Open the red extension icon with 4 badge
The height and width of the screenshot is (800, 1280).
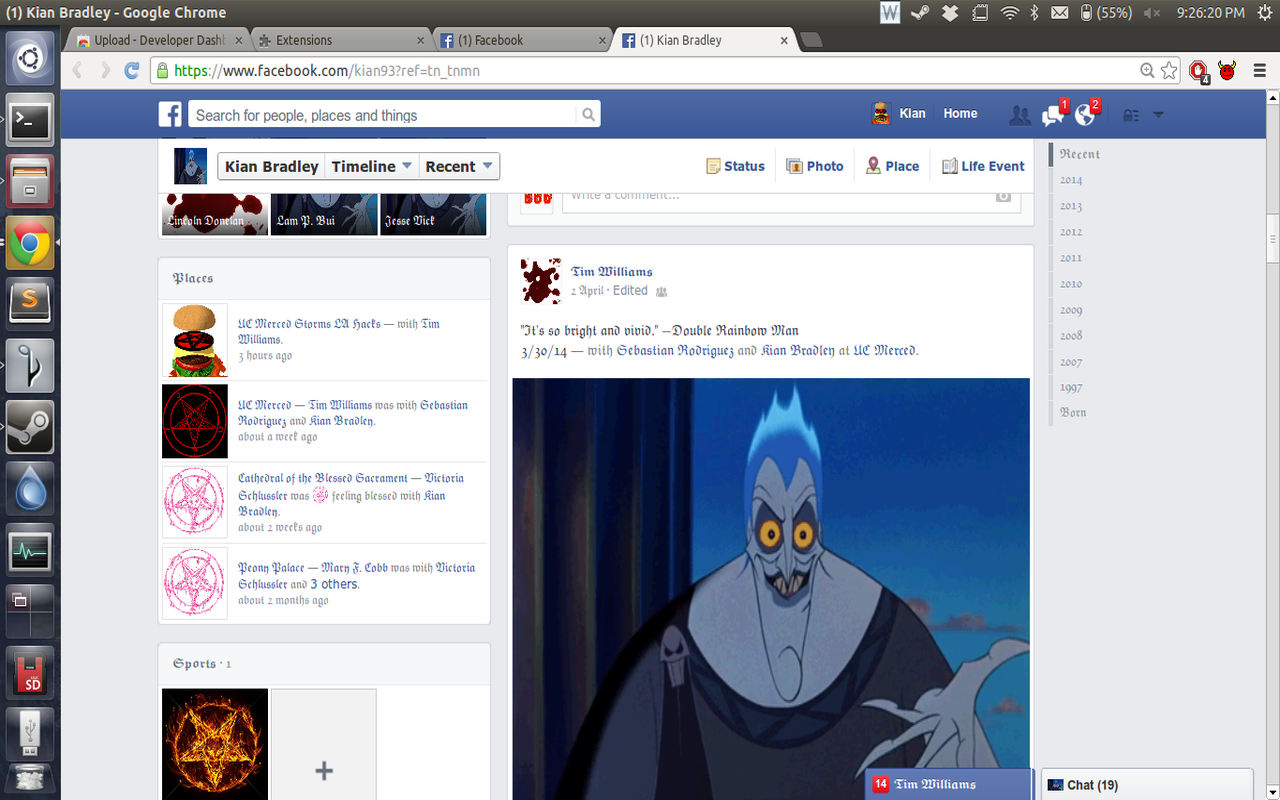pos(1198,71)
